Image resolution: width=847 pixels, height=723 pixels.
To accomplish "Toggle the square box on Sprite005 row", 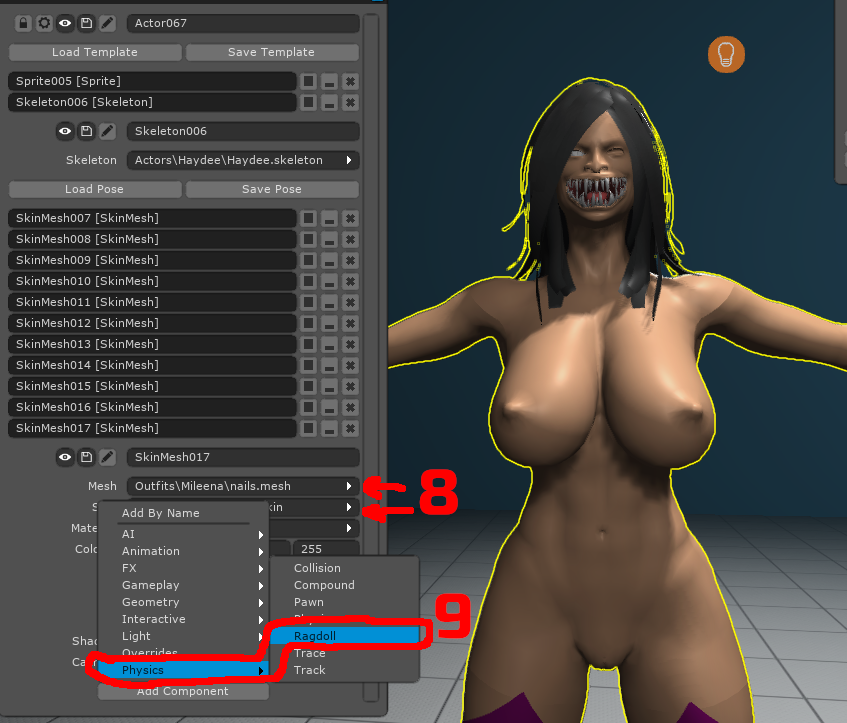I will (x=308, y=82).
